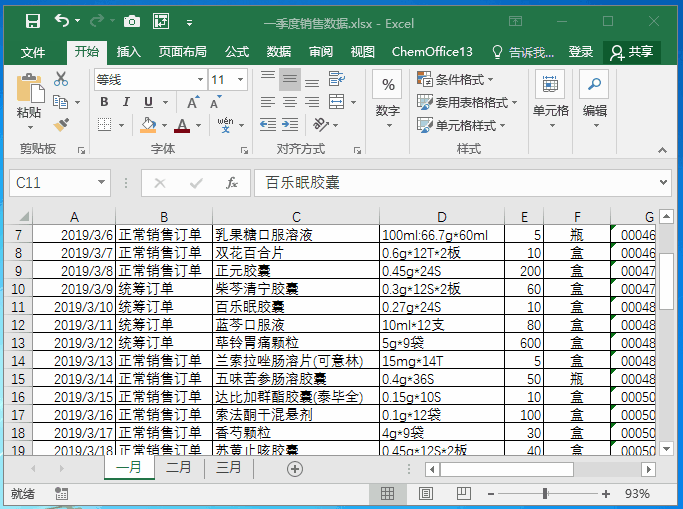
Task: Open the 数字 number format group
Action: (x=388, y=99)
